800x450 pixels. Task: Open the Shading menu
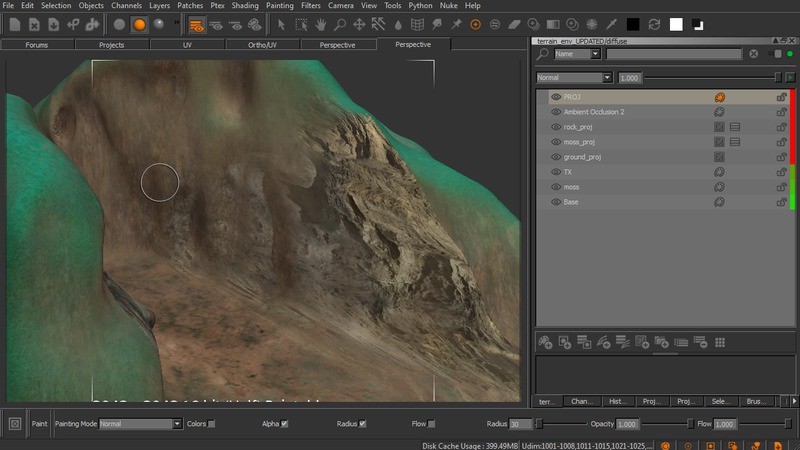(245, 6)
